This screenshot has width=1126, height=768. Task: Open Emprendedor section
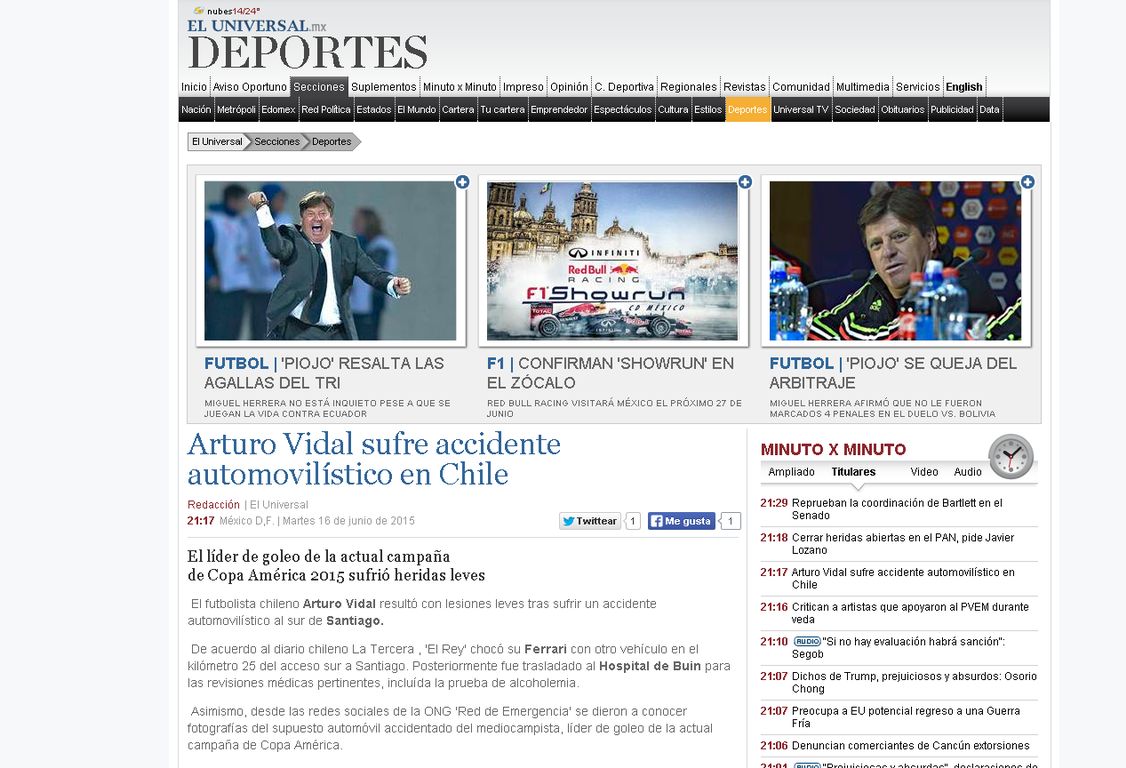(x=559, y=109)
